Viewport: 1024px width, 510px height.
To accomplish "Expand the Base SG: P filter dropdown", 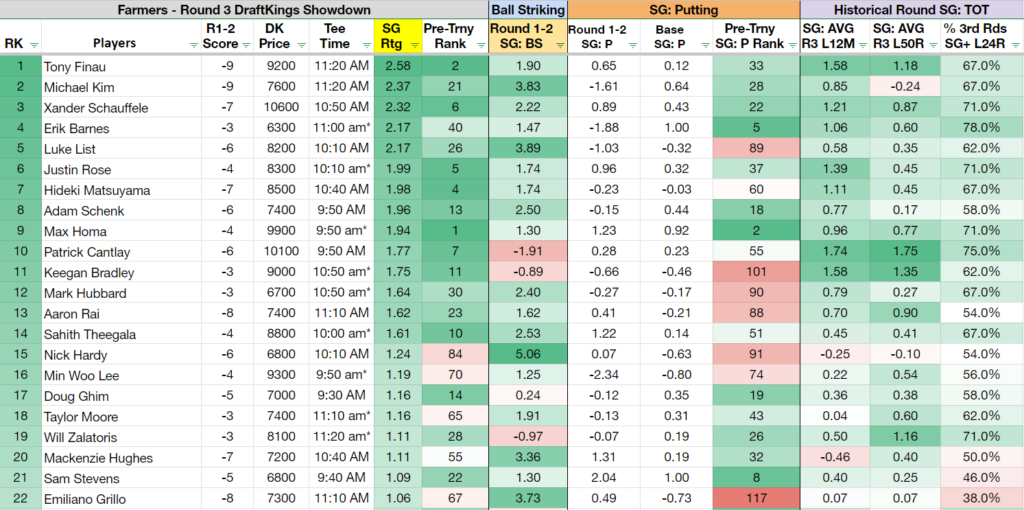I will (x=705, y=45).
